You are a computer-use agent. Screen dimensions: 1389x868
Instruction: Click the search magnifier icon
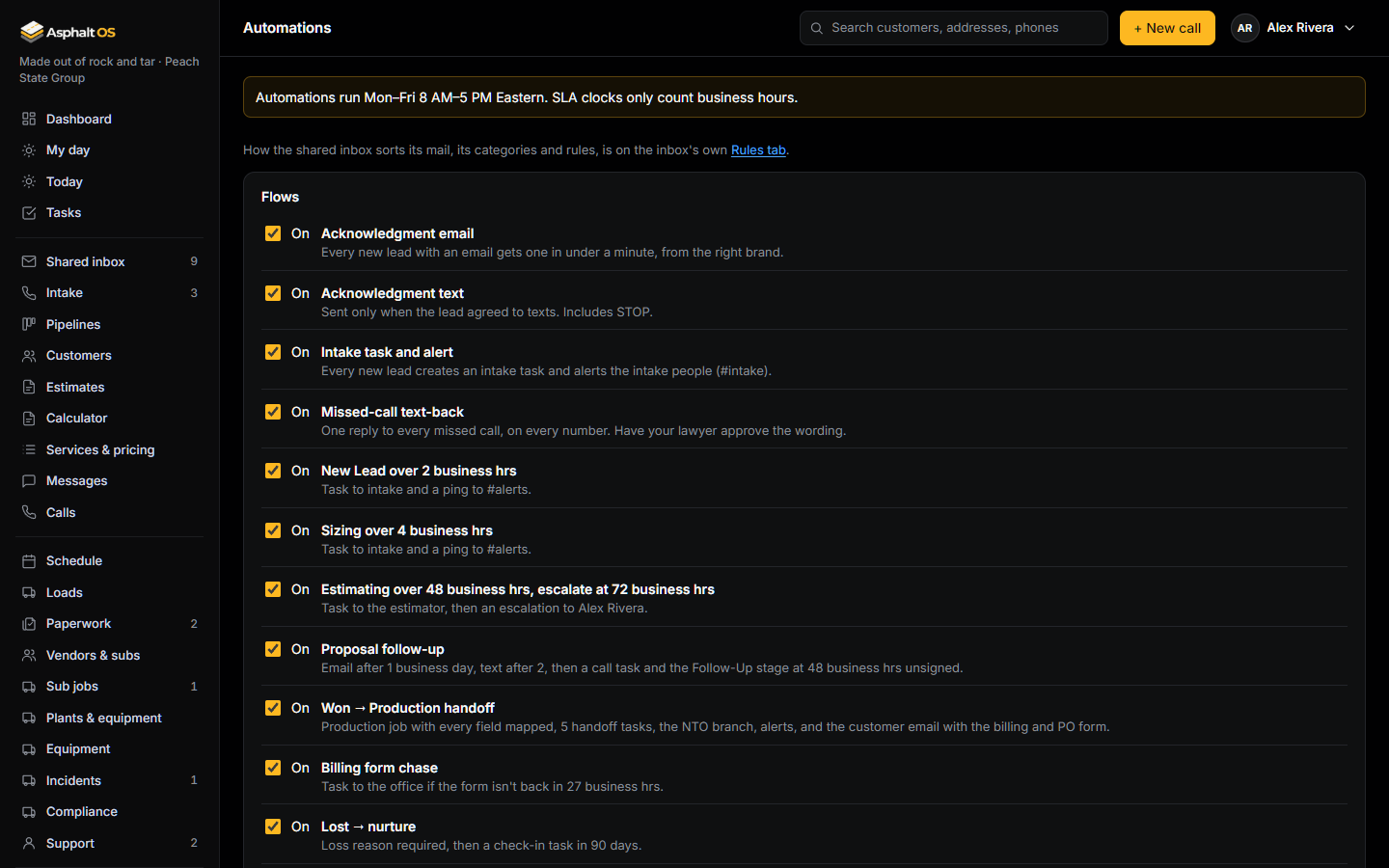[x=817, y=28]
